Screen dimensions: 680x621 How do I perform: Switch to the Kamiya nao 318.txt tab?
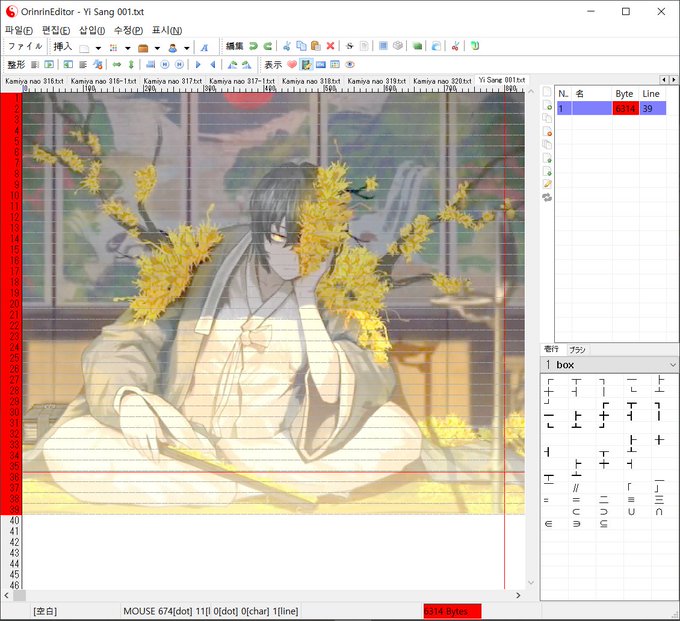tap(313, 80)
